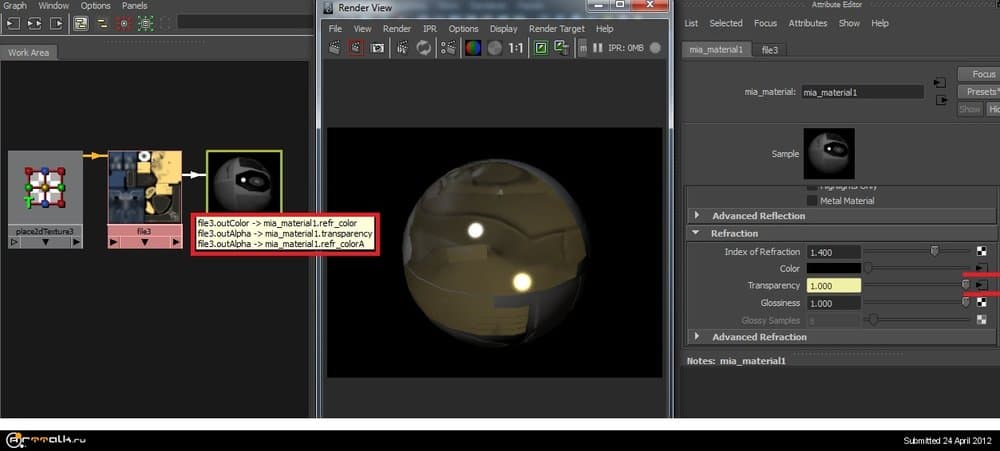Click the Render Region icon
1000x451 pixels.
[x=356, y=47]
